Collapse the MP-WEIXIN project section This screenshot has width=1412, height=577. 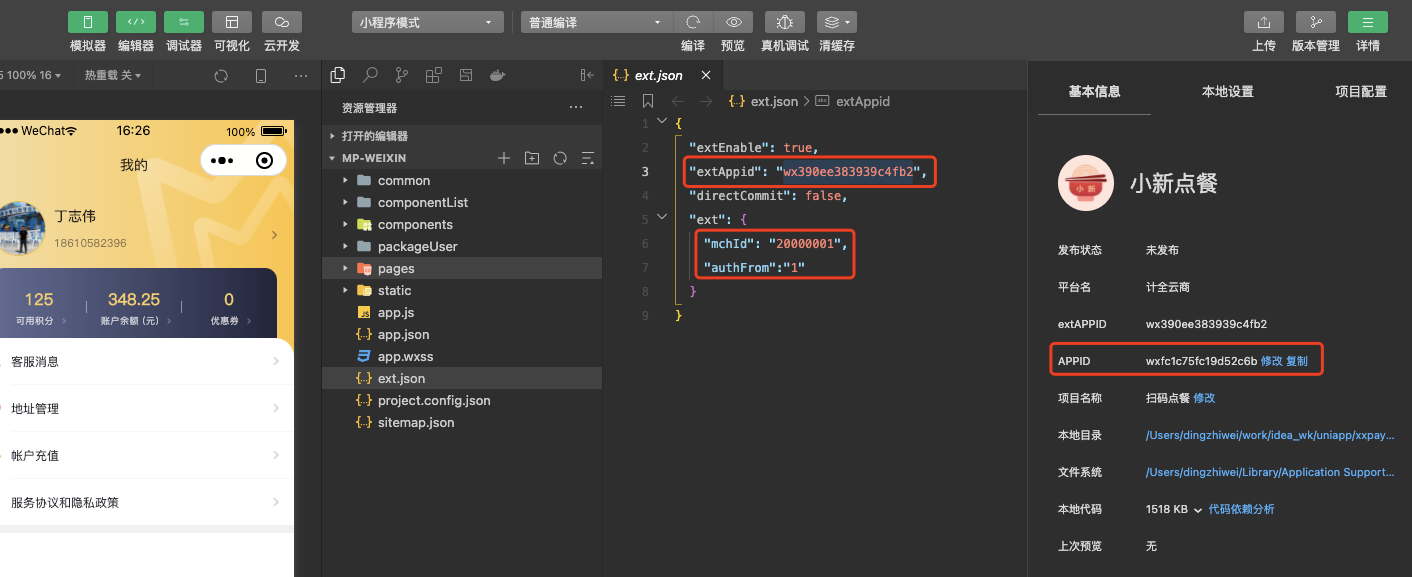point(374,158)
